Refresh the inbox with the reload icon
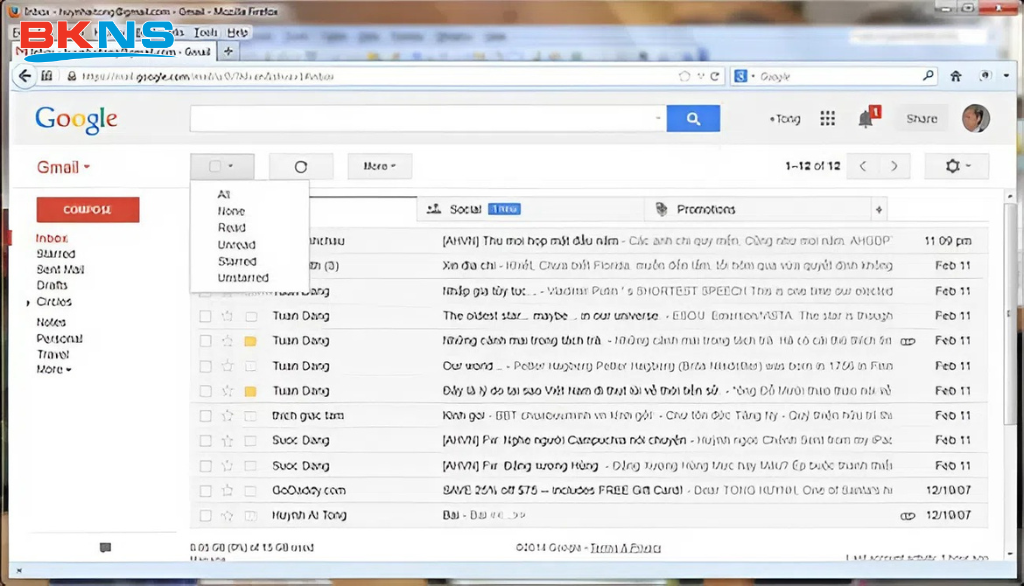The image size is (1024, 586). pos(301,167)
